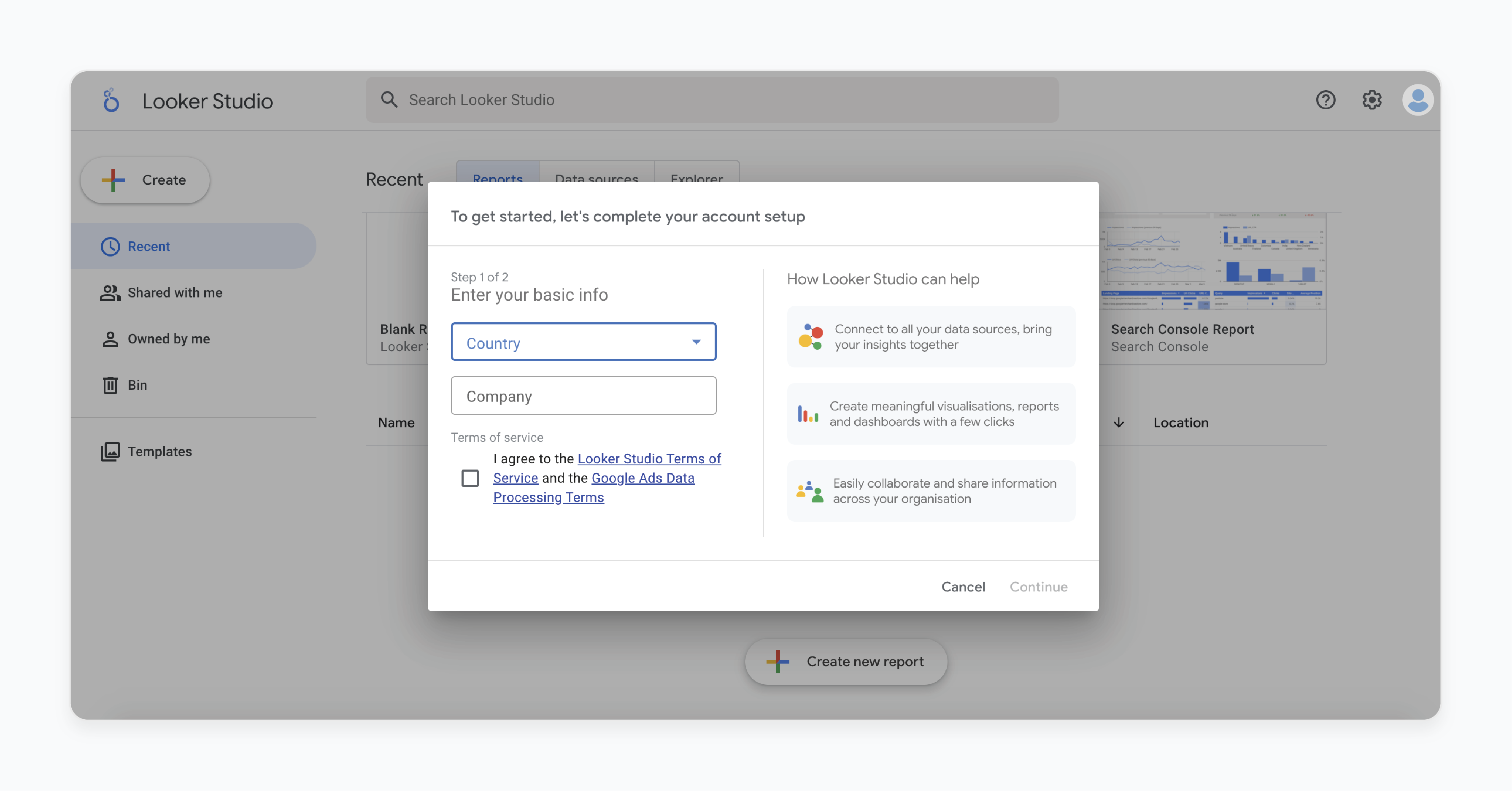Select Recent in the sidebar

pos(193,246)
